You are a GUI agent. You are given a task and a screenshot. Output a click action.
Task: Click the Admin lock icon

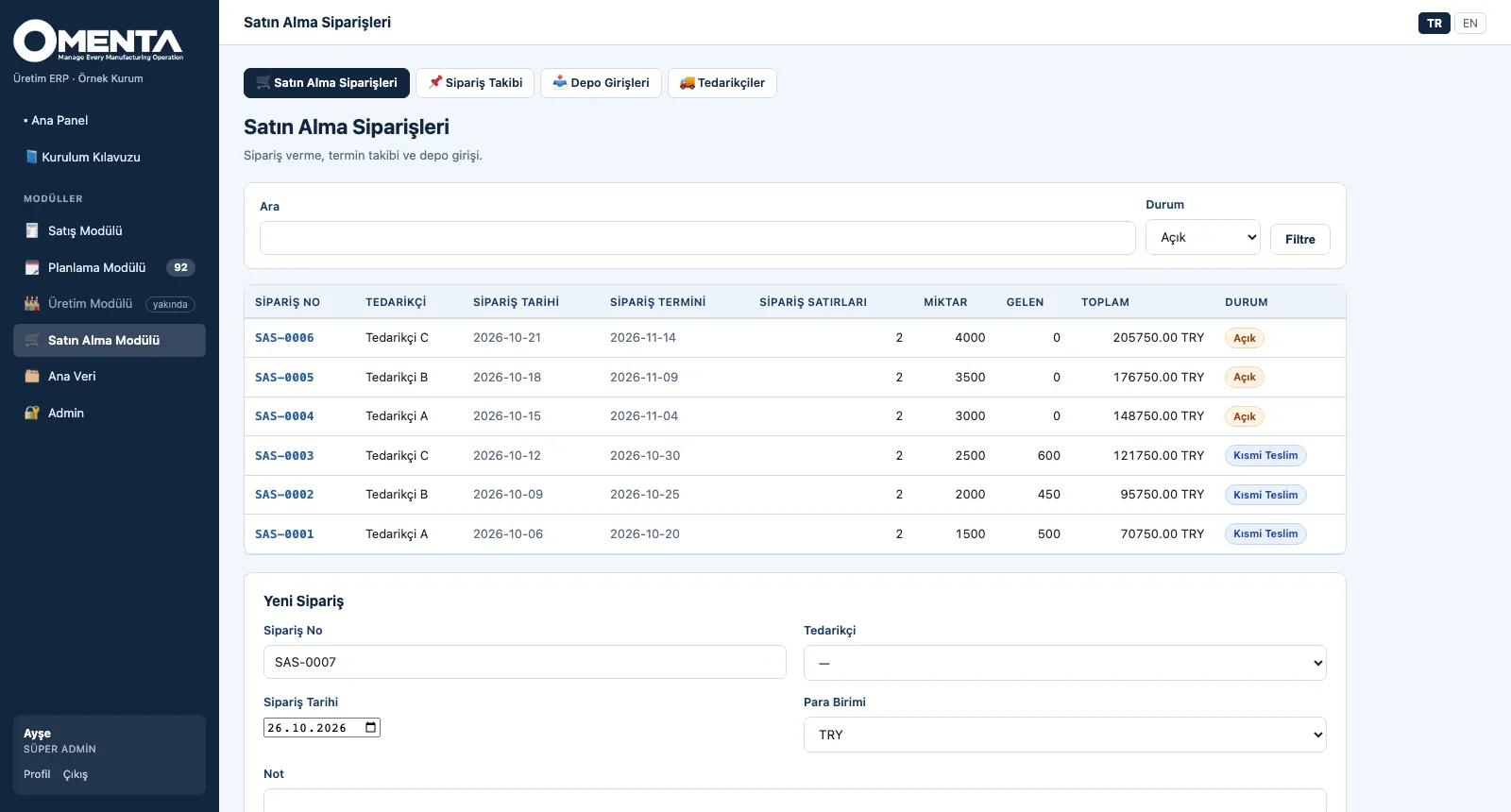click(x=32, y=413)
